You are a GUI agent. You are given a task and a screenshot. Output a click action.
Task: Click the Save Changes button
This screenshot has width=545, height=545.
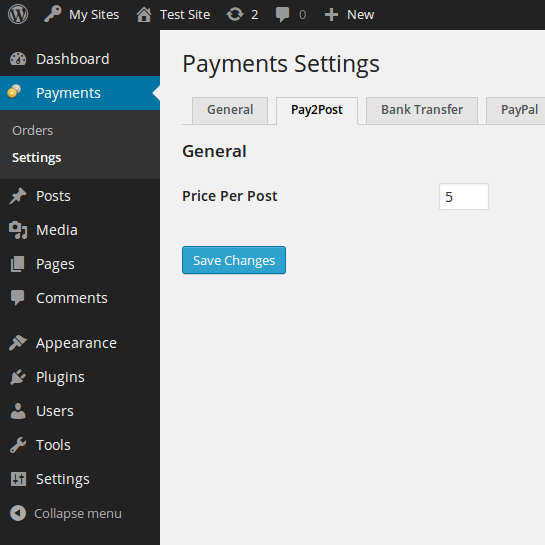[234, 260]
